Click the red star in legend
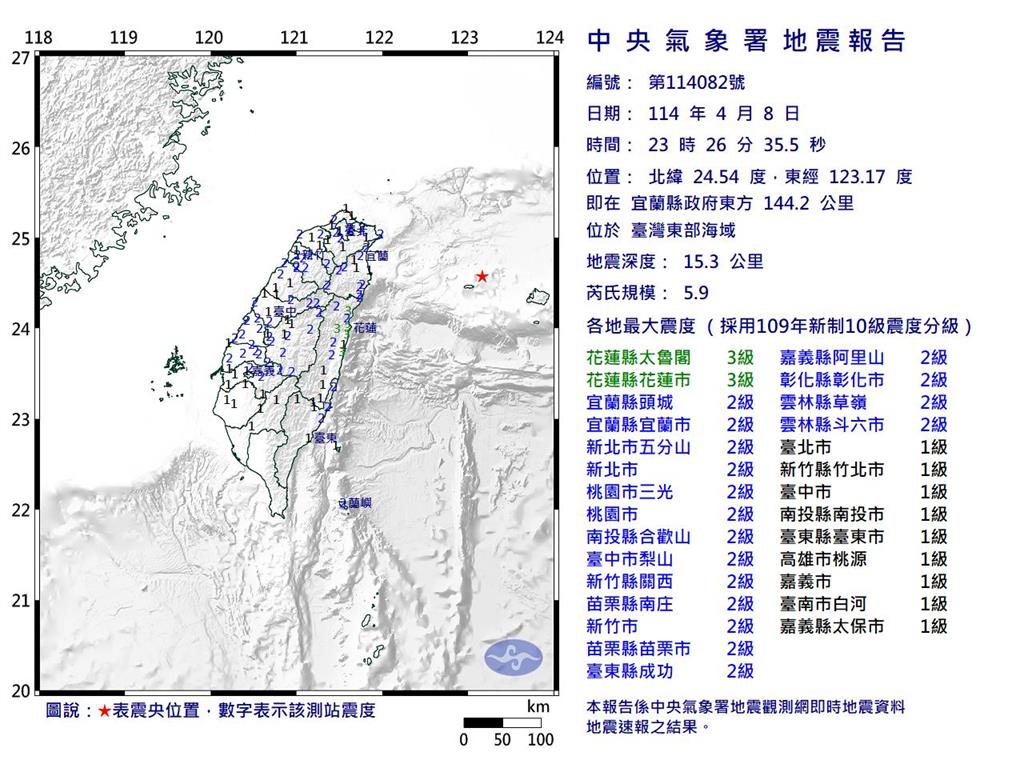Screen dimensions: 1024x768 tap(104, 711)
